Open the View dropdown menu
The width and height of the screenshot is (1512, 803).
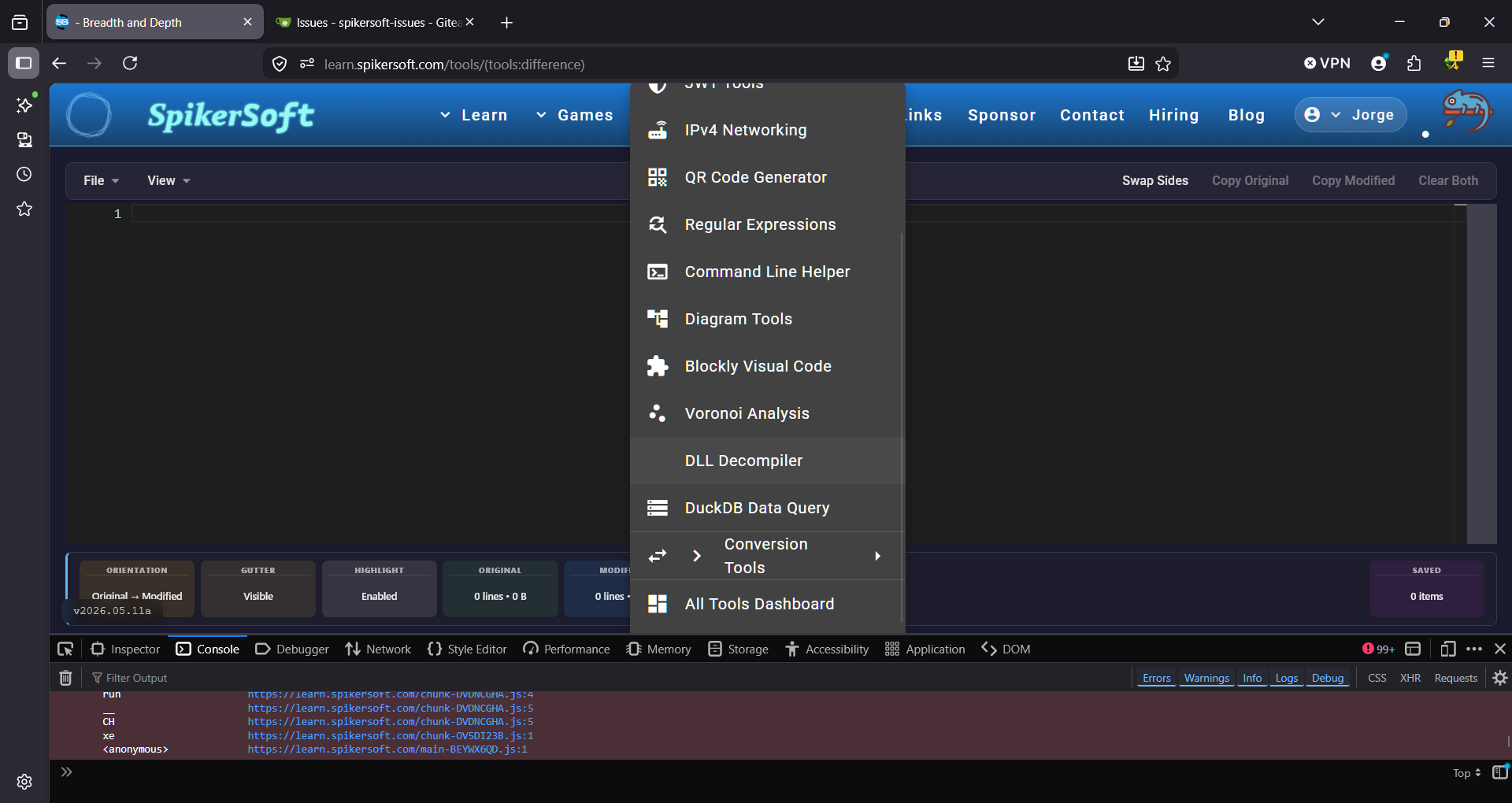(x=169, y=180)
